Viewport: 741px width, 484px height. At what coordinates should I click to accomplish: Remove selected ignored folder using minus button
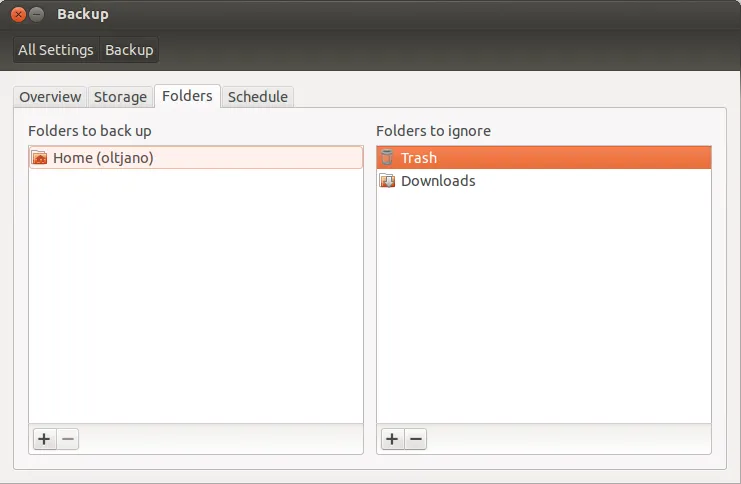pos(416,439)
